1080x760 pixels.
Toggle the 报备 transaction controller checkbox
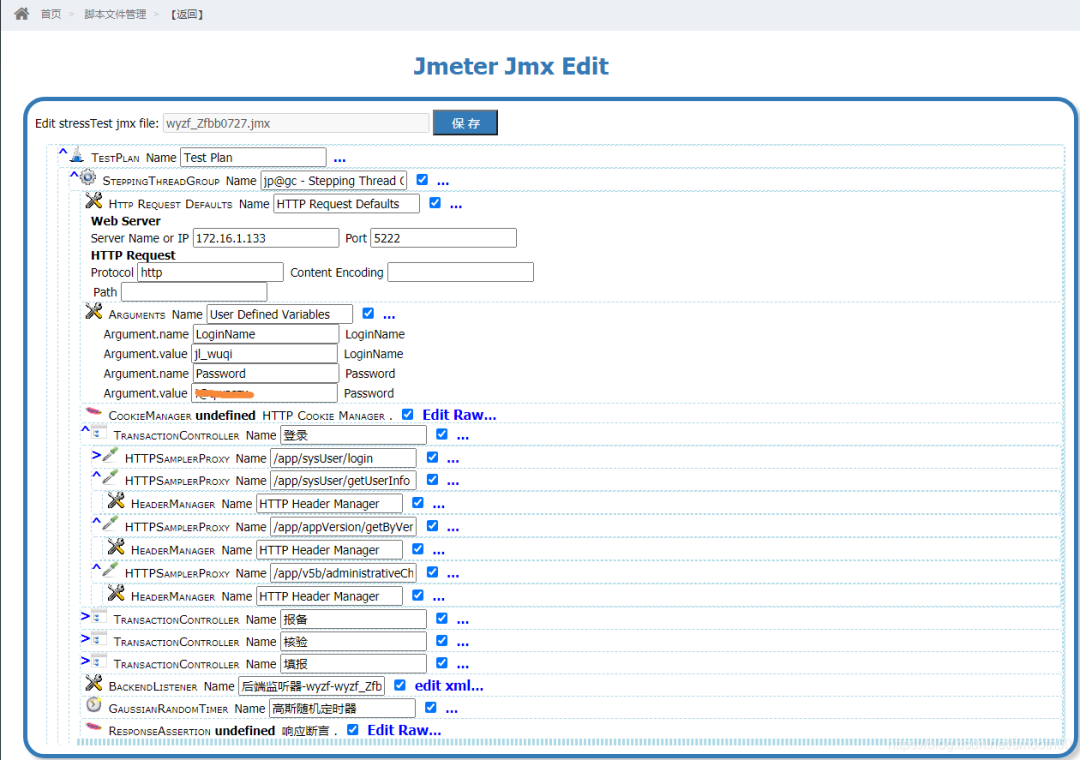(442, 619)
